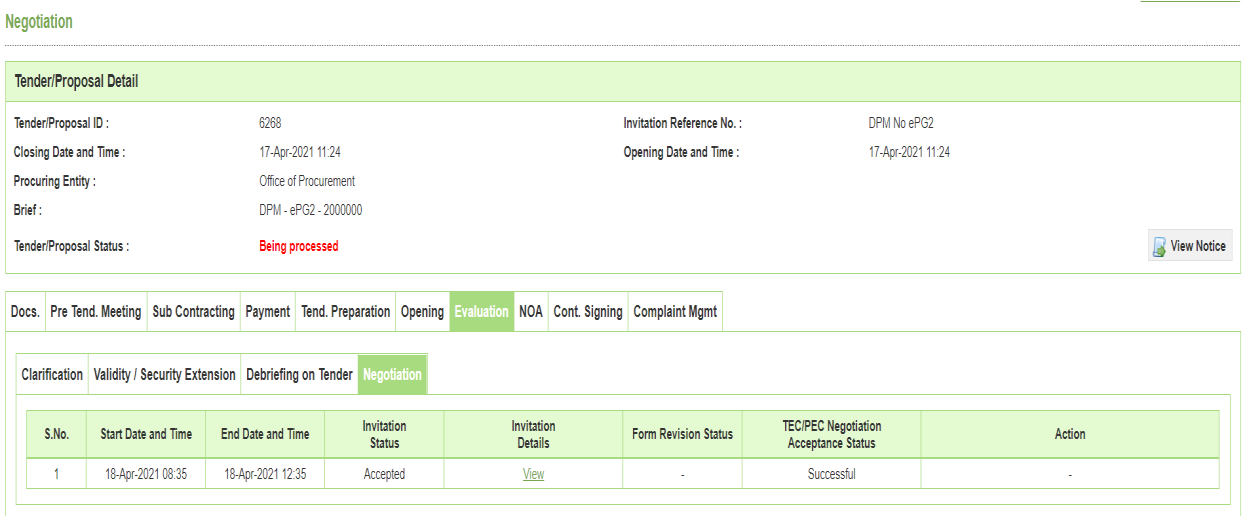
Task: Open the Validity / Security Extension sub-tab
Action: (165, 375)
